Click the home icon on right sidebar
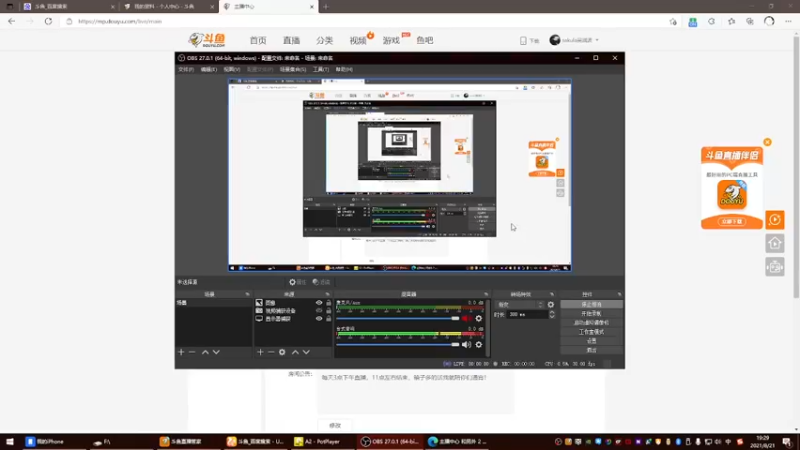Viewport: 800px width, 450px height. [x=774, y=243]
